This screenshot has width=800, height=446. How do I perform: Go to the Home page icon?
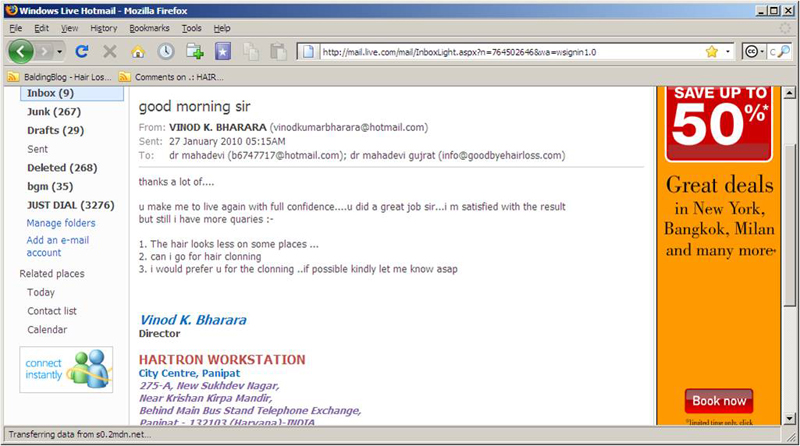[x=138, y=50]
